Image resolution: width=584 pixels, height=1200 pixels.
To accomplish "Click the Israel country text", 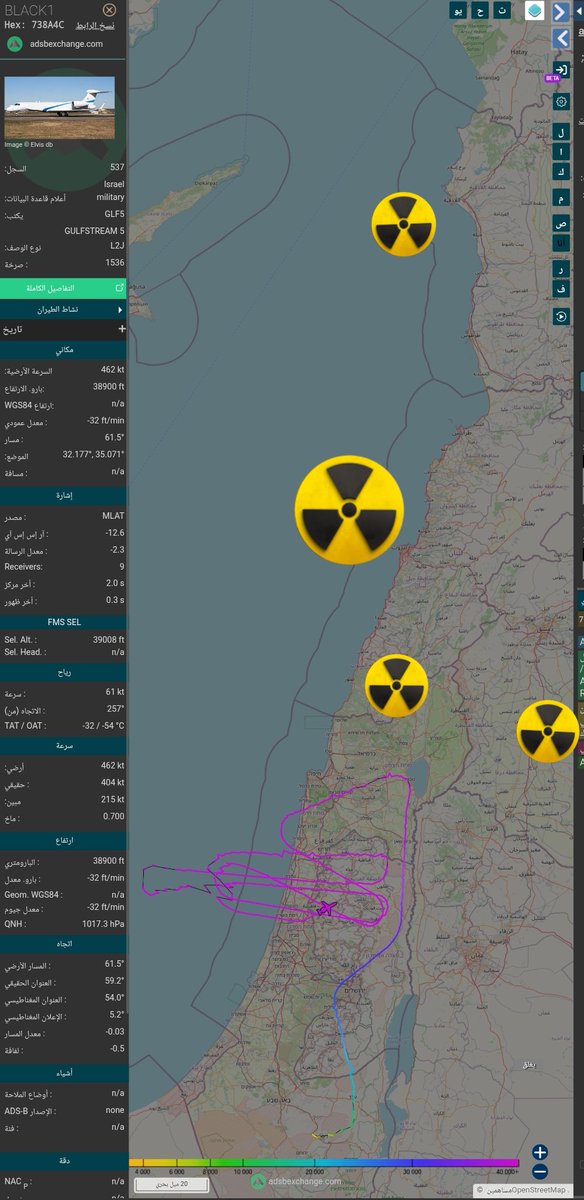I will pyautogui.click(x=113, y=184).
